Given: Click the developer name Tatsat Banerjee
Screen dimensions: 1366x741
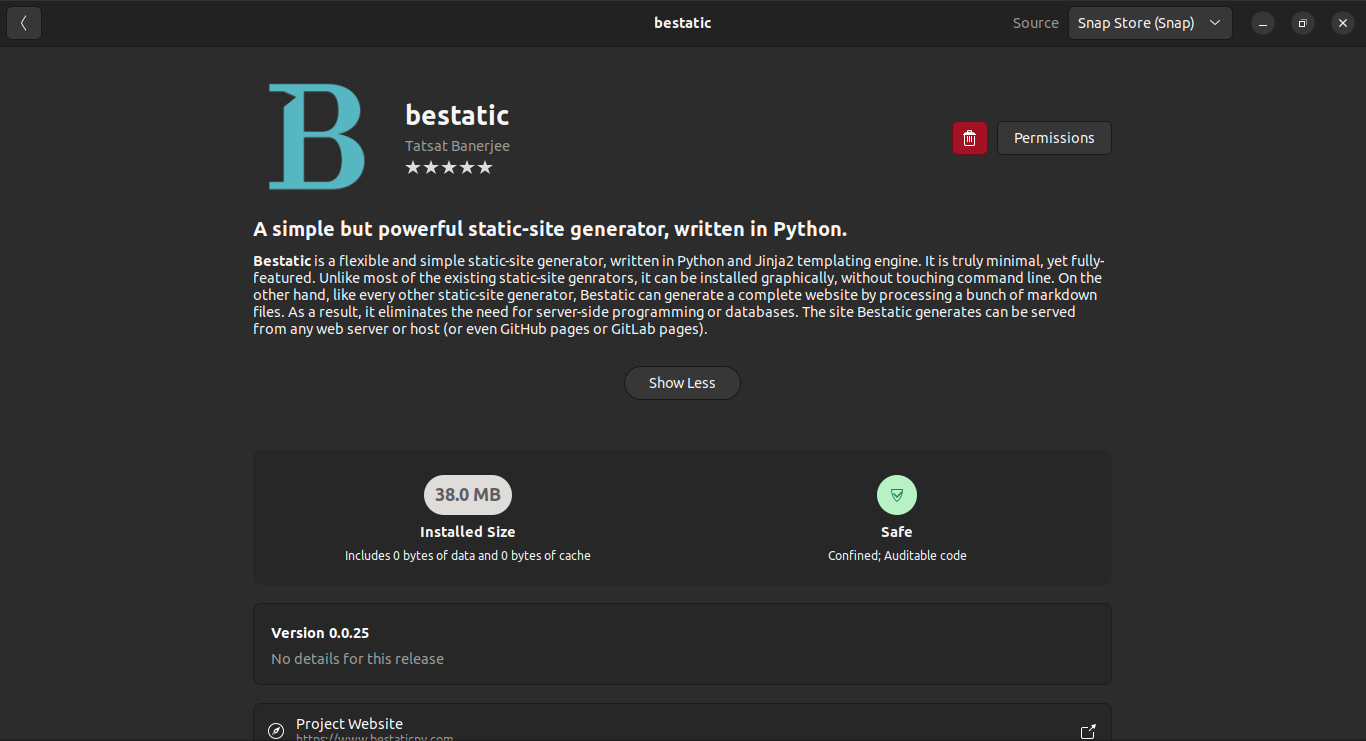Looking at the screenshot, I should click(x=457, y=146).
